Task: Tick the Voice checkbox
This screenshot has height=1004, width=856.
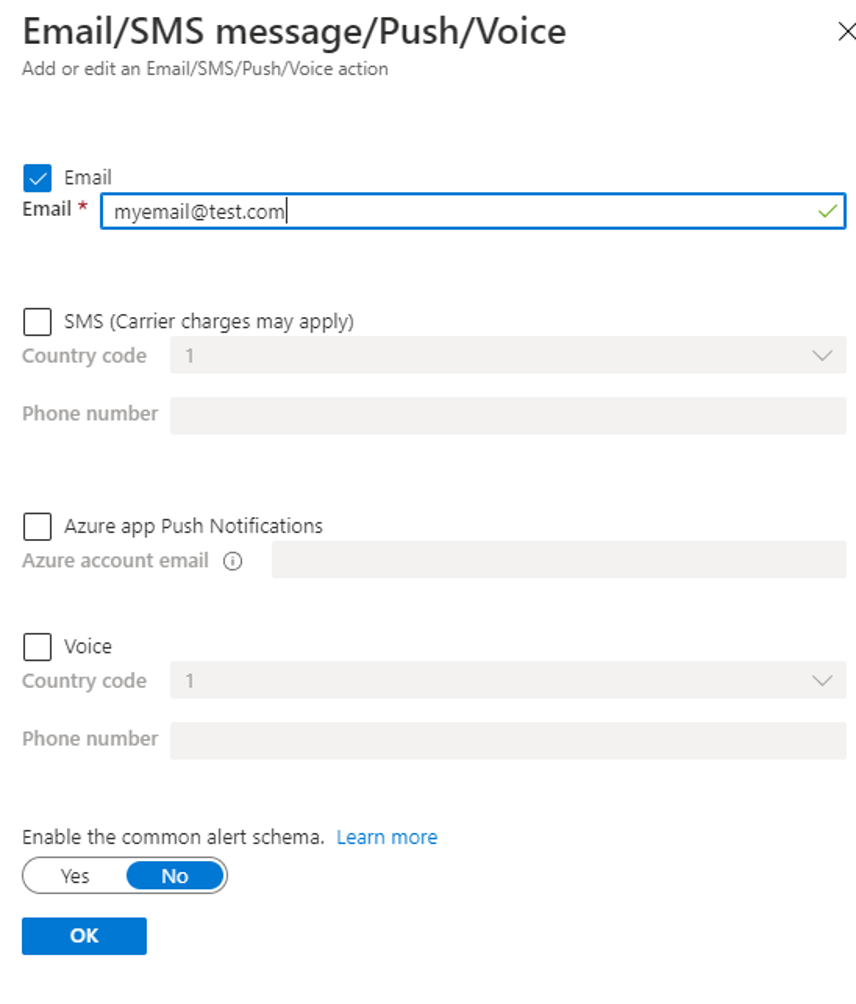Action: 37,647
